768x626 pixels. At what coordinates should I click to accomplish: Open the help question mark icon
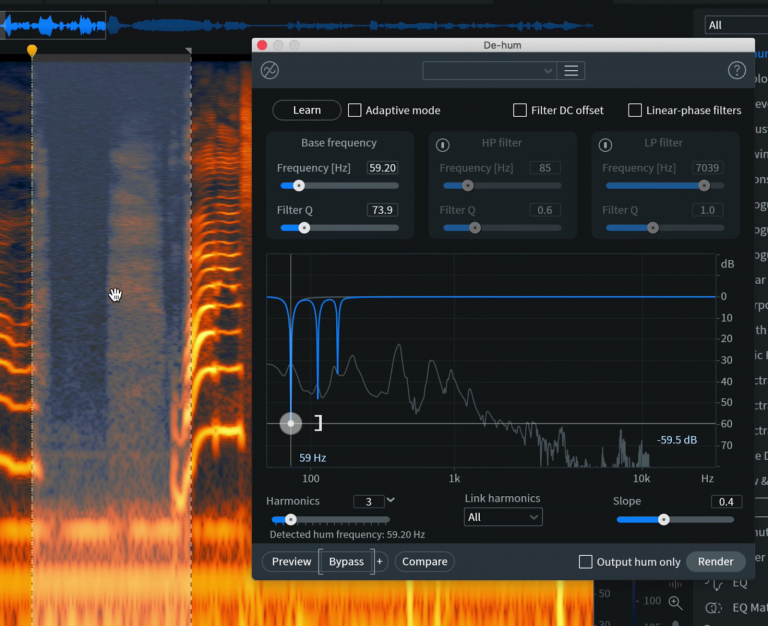737,70
